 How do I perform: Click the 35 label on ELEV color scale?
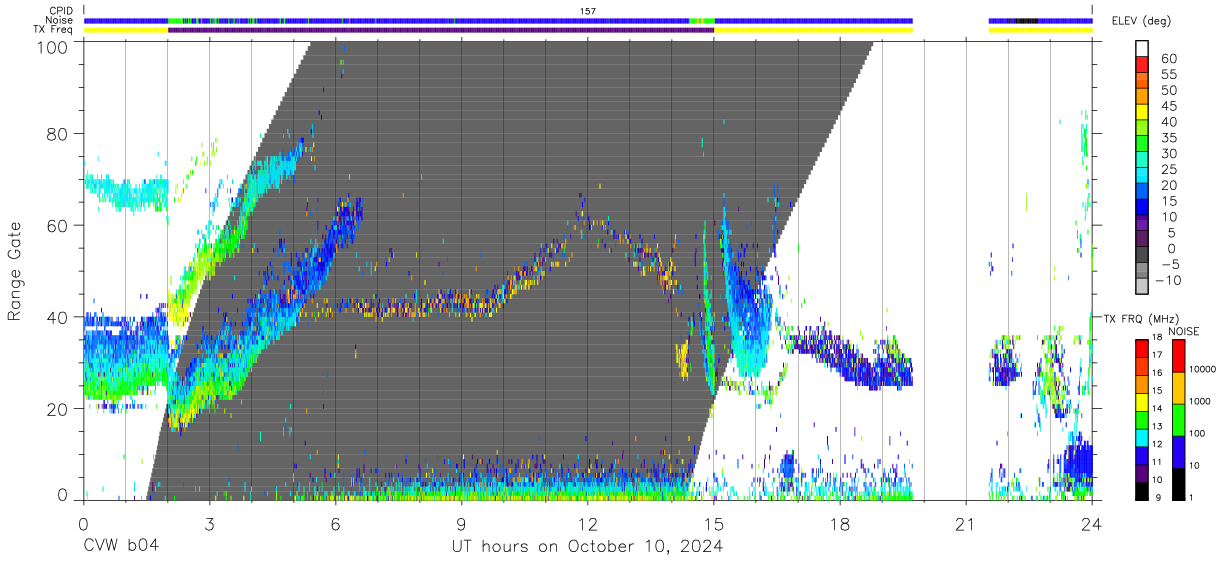point(1170,138)
